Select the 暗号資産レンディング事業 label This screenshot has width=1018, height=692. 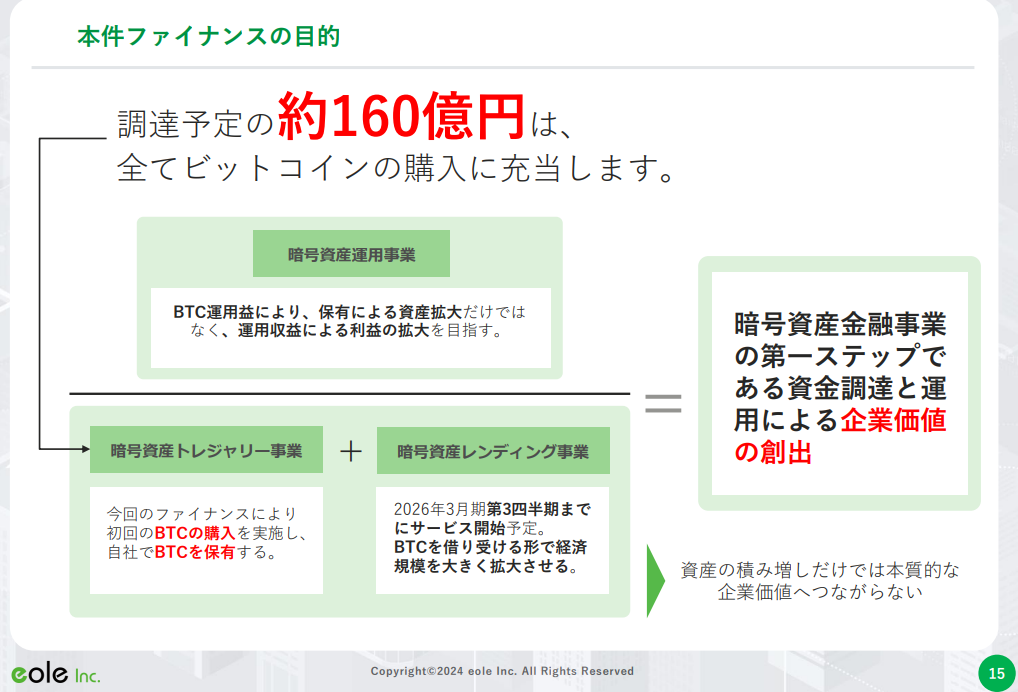click(x=492, y=451)
